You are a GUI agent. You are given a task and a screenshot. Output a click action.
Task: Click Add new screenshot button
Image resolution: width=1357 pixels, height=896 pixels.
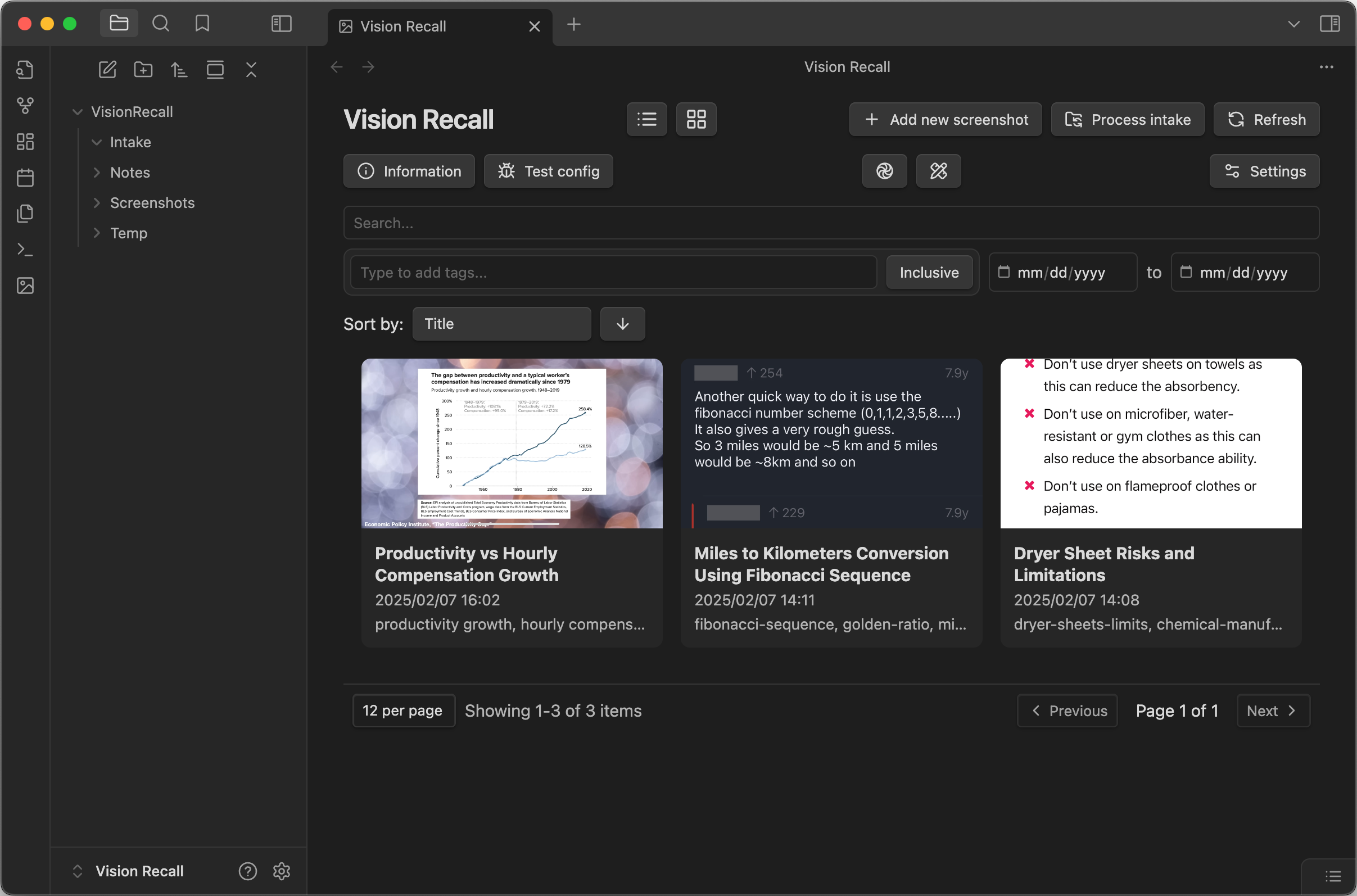945,119
